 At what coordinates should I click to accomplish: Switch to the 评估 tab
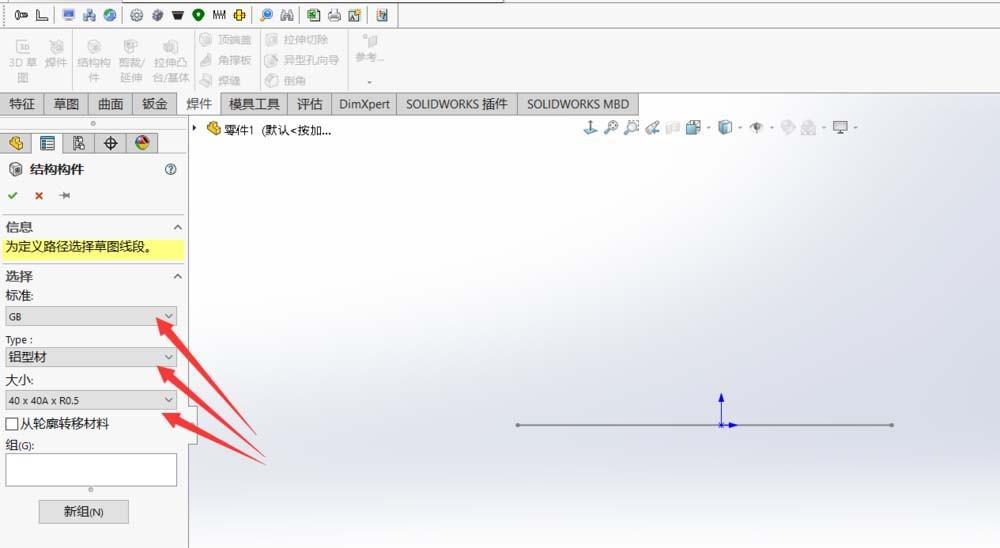coord(309,104)
